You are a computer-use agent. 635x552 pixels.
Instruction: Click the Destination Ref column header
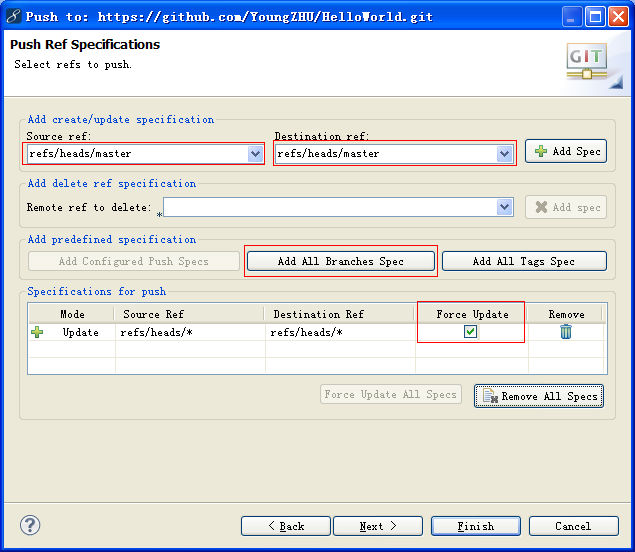pyautogui.click(x=339, y=314)
